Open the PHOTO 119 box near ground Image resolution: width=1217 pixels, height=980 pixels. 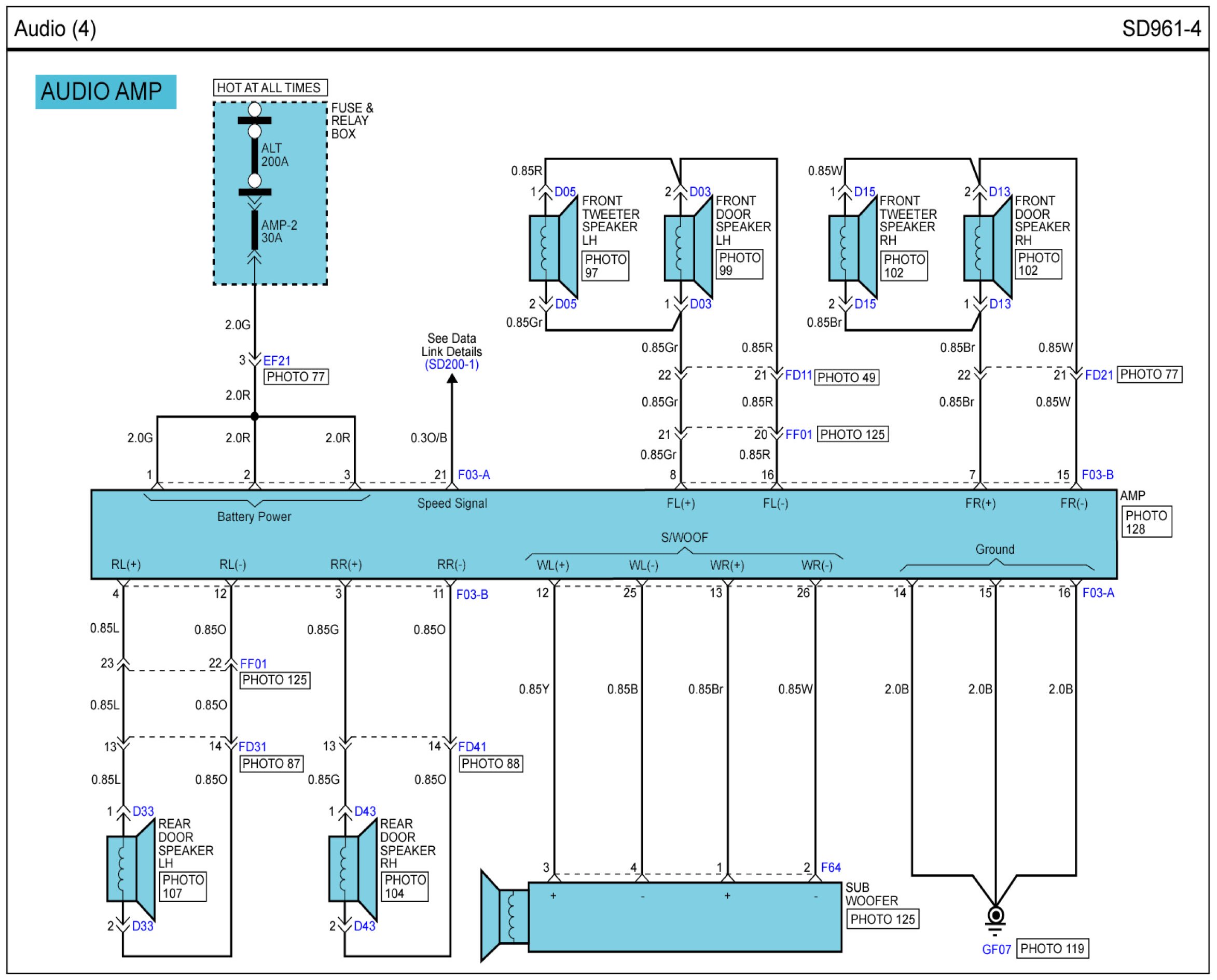(x=1052, y=948)
